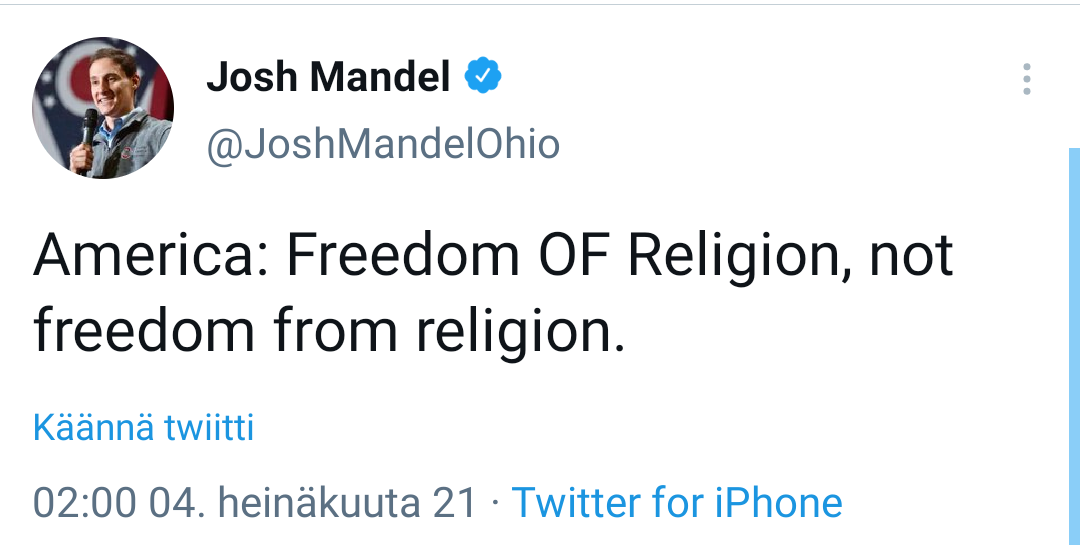This screenshot has width=1080, height=545.
Task: Click the Twitter for iPhone source link
Action: [677, 502]
